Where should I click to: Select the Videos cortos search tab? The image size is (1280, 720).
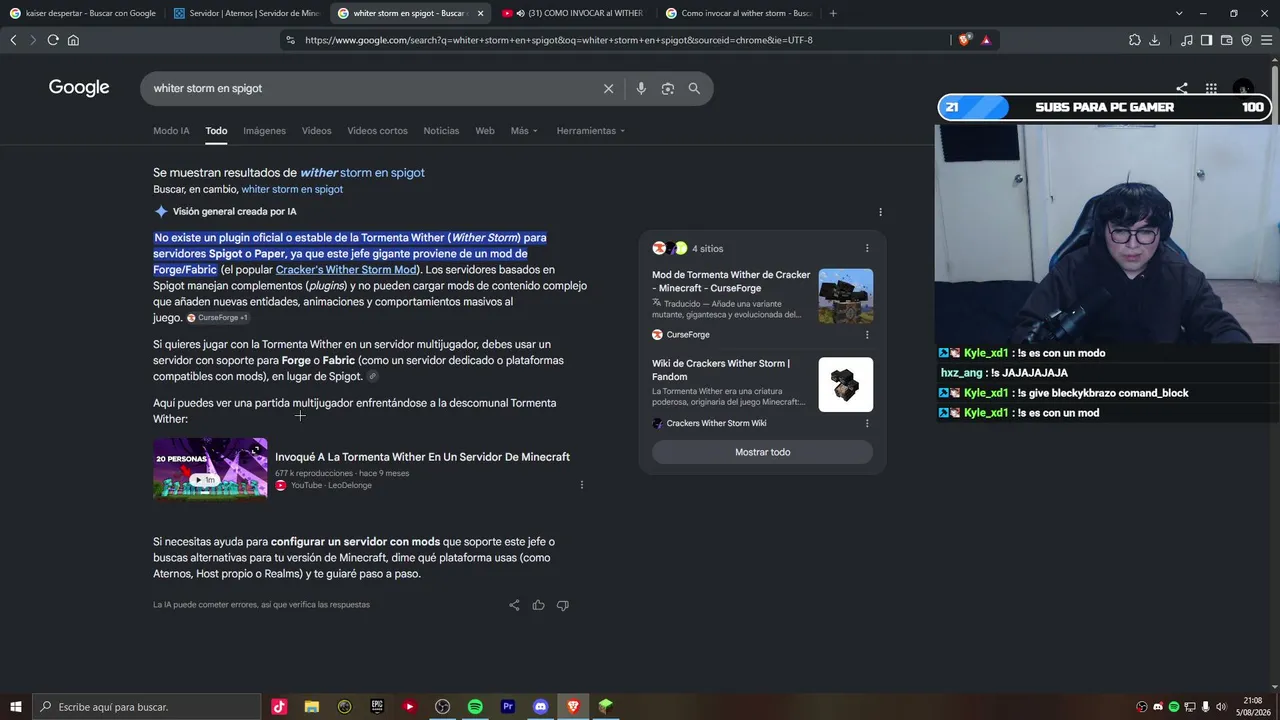(x=377, y=131)
